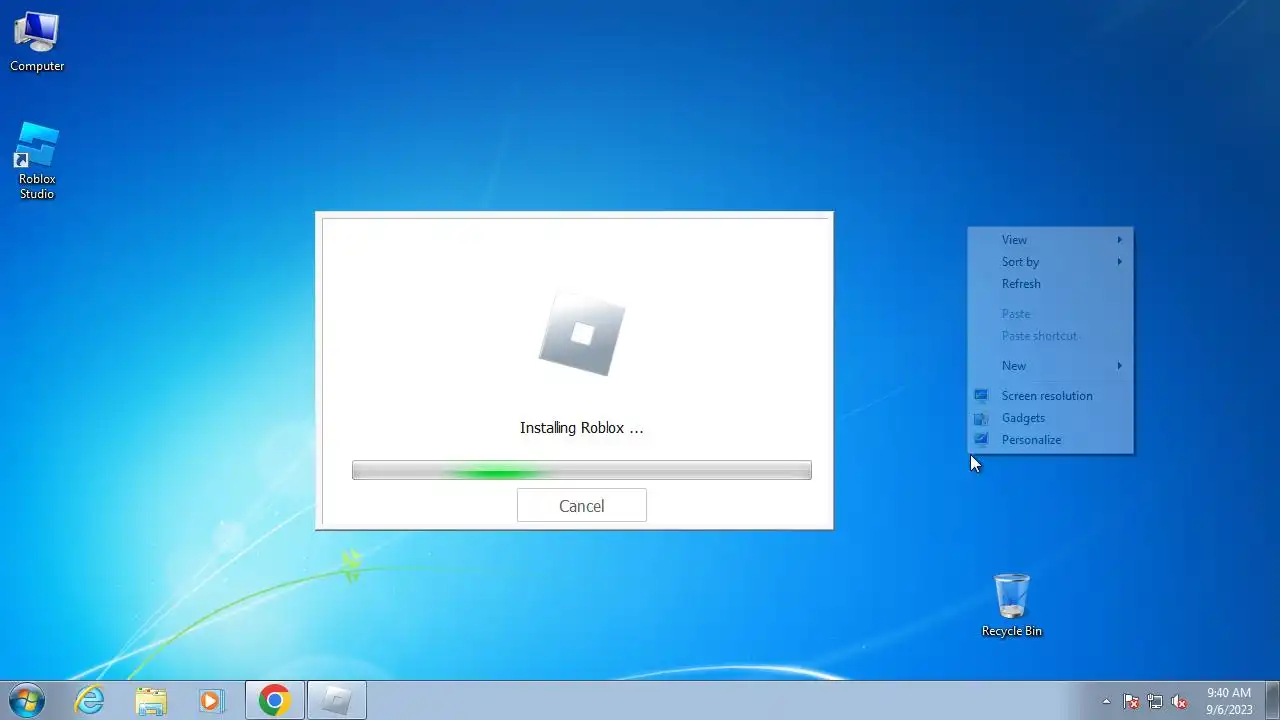The height and width of the screenshot is (720, 1280).
Task: Launch Internet Explorer from taskbar
Action: 90,700
